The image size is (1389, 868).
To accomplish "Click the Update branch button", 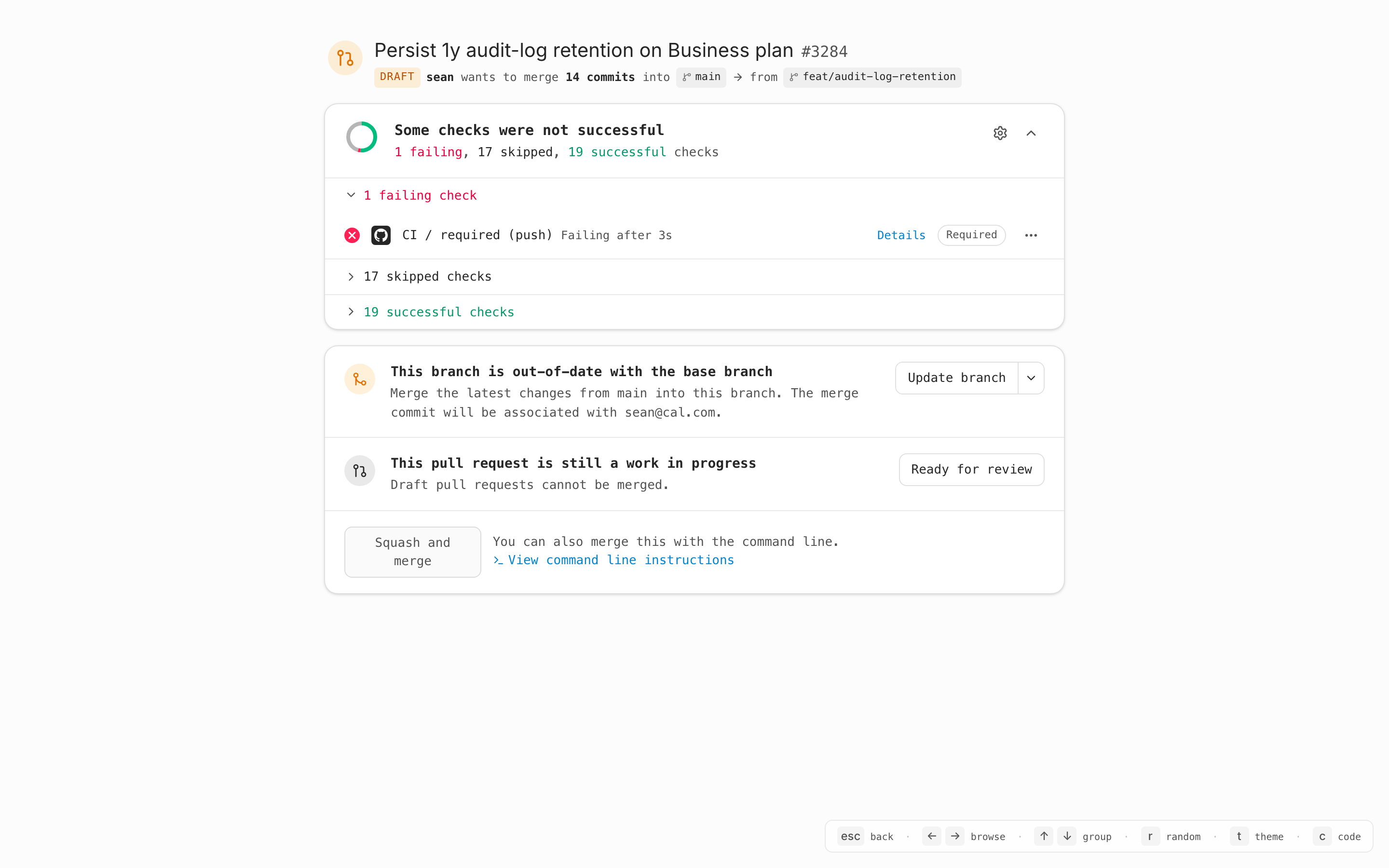I will pyautogui.click(x=956, y=378).
